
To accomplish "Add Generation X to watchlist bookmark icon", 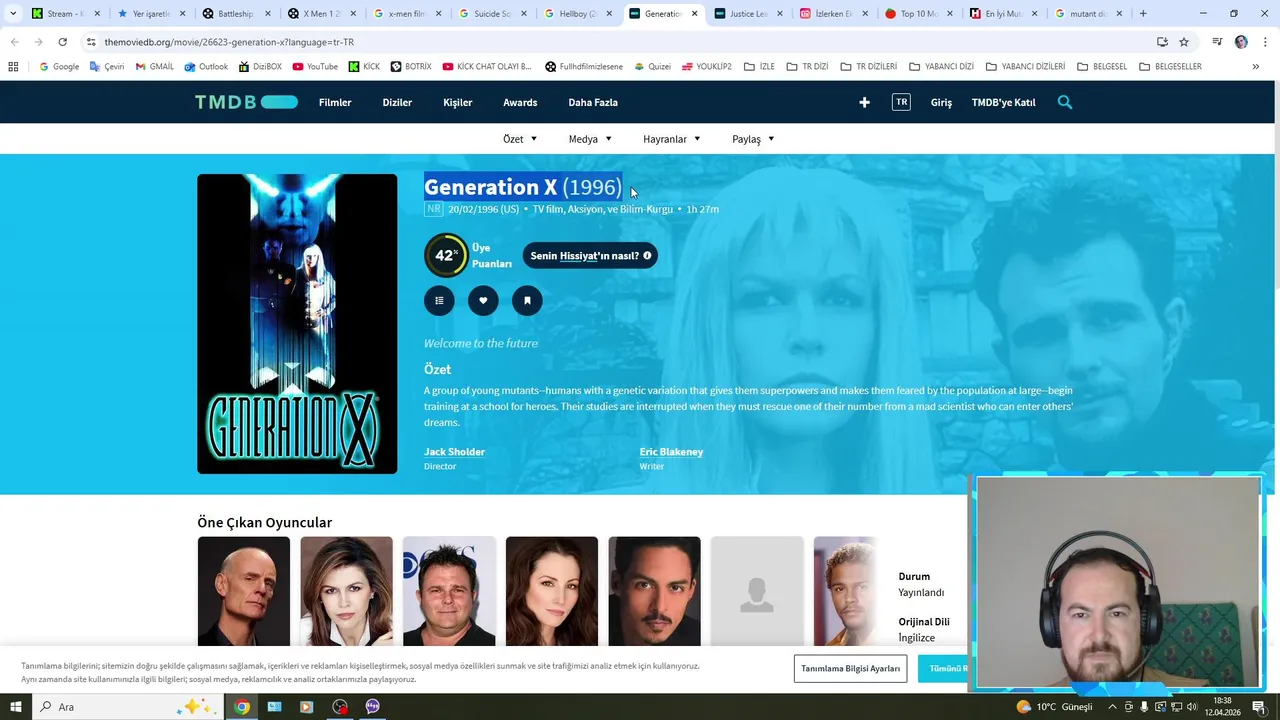I will [527, 301].
